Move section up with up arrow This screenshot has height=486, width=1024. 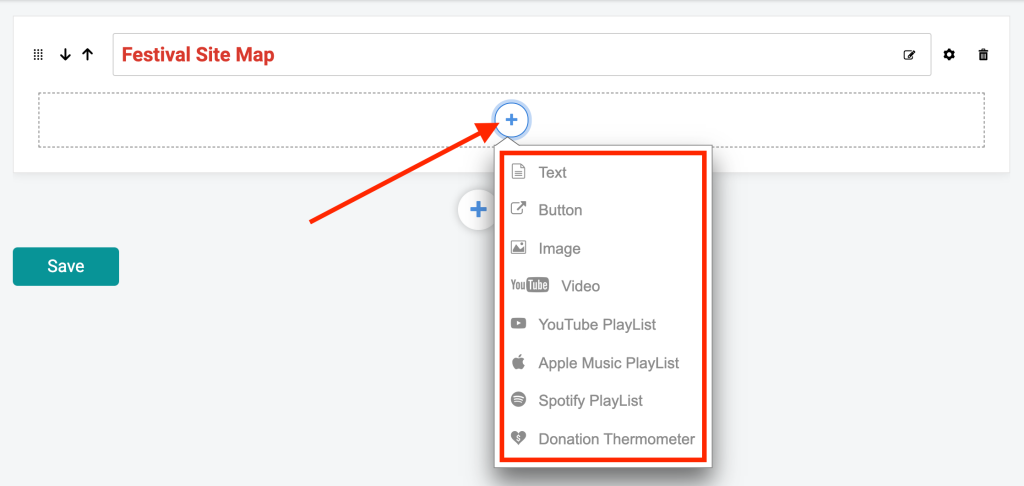tap(87, 55)
